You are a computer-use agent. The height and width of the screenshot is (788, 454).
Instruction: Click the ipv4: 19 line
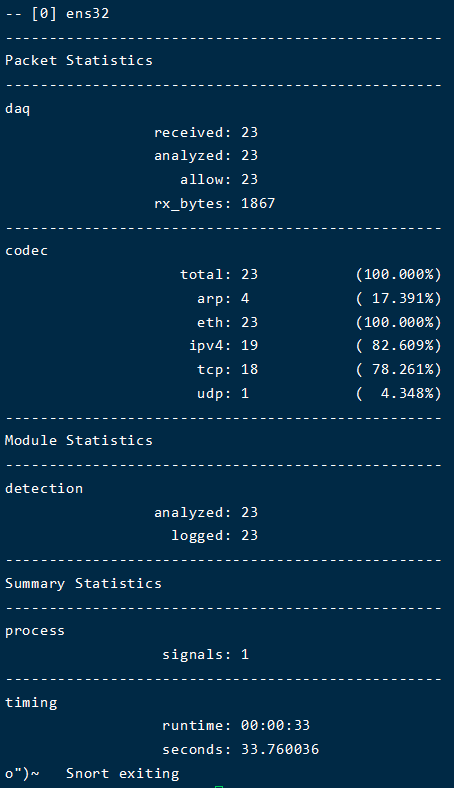click(223, 345)
